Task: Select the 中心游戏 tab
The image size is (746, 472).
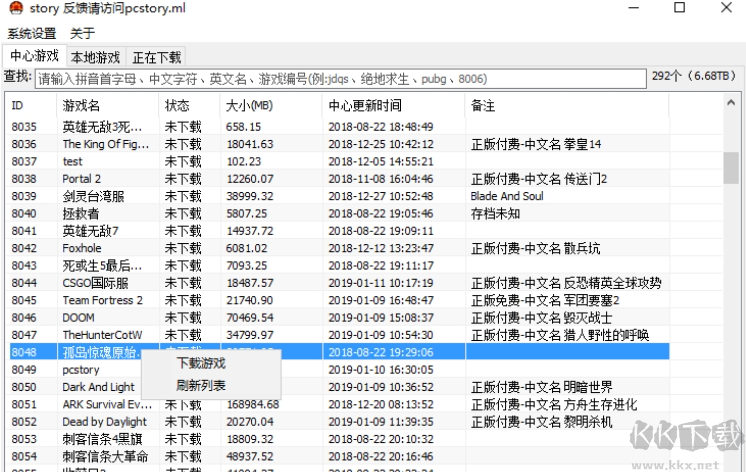Action: point(34,56)
